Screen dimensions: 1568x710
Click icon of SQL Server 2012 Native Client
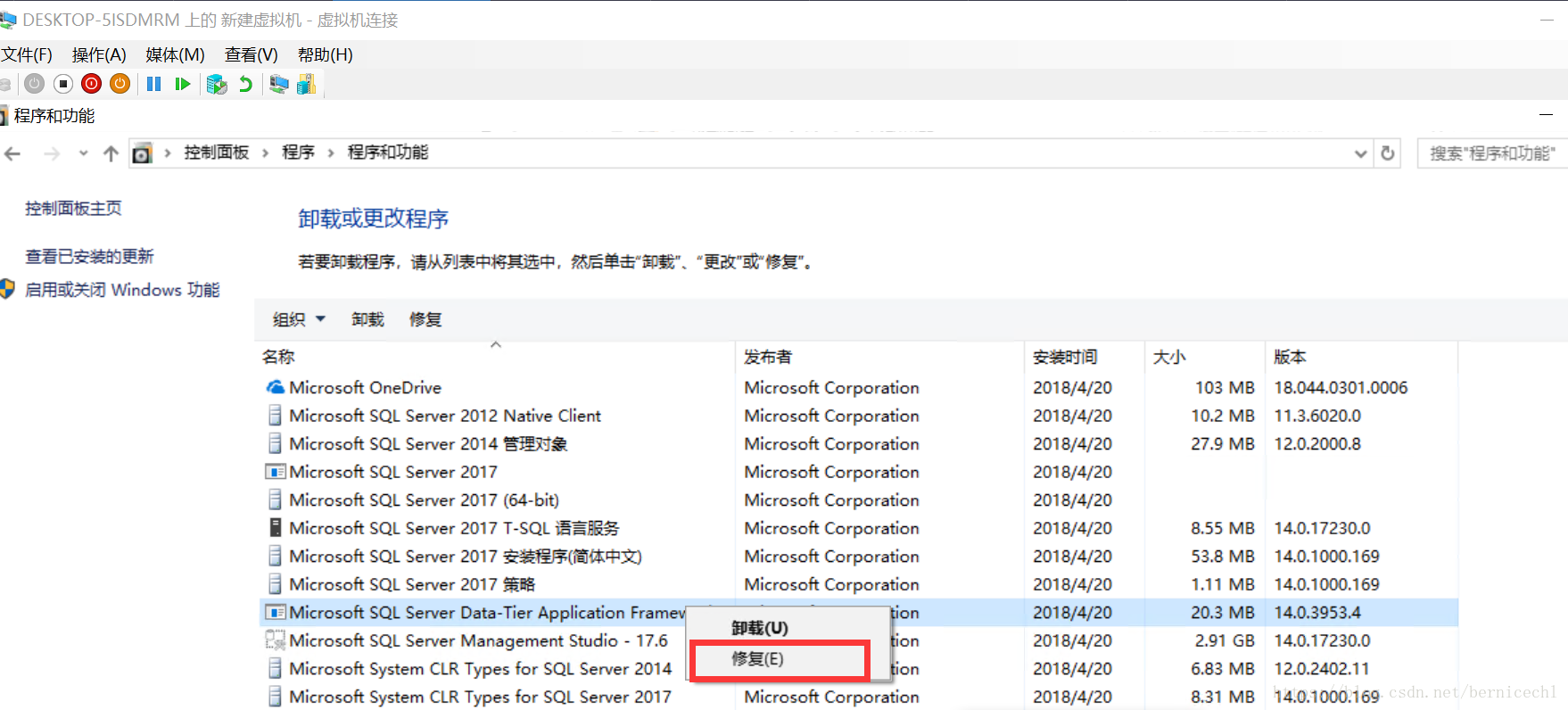[276, 416]
